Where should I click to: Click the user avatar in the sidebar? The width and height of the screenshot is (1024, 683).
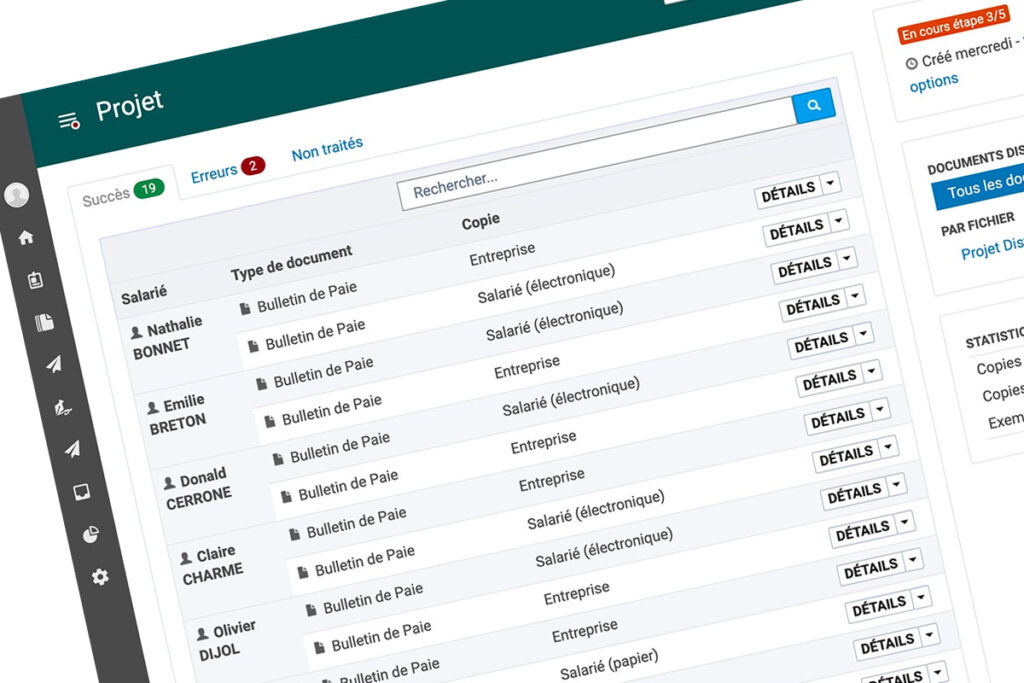tap(16, 196)
